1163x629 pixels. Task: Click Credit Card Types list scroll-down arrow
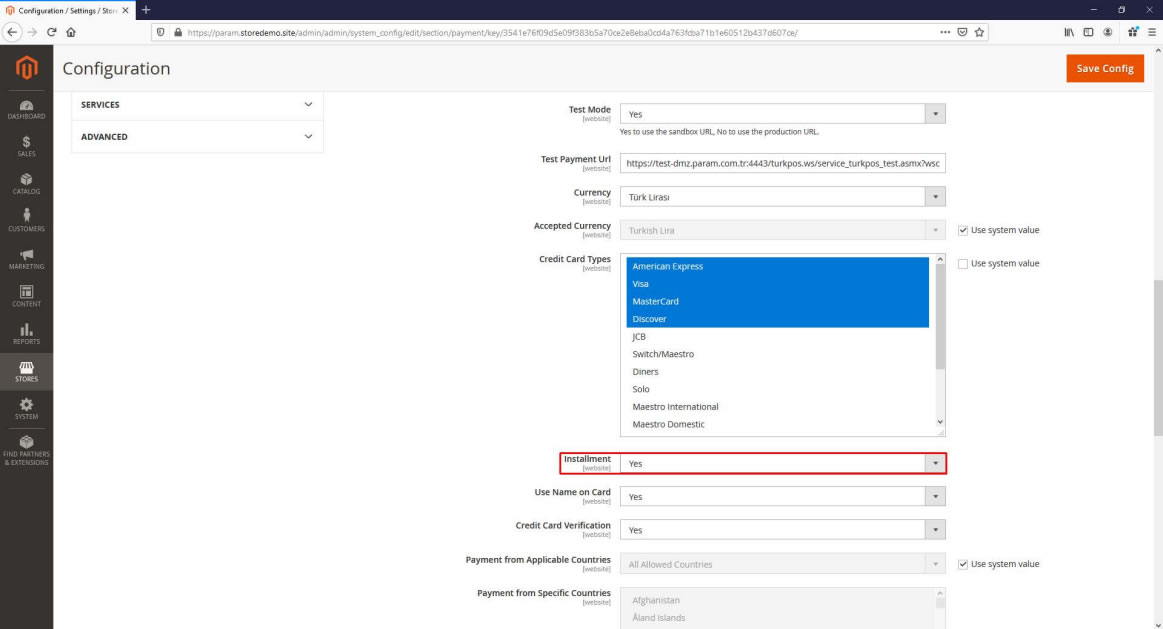point(940,422)
